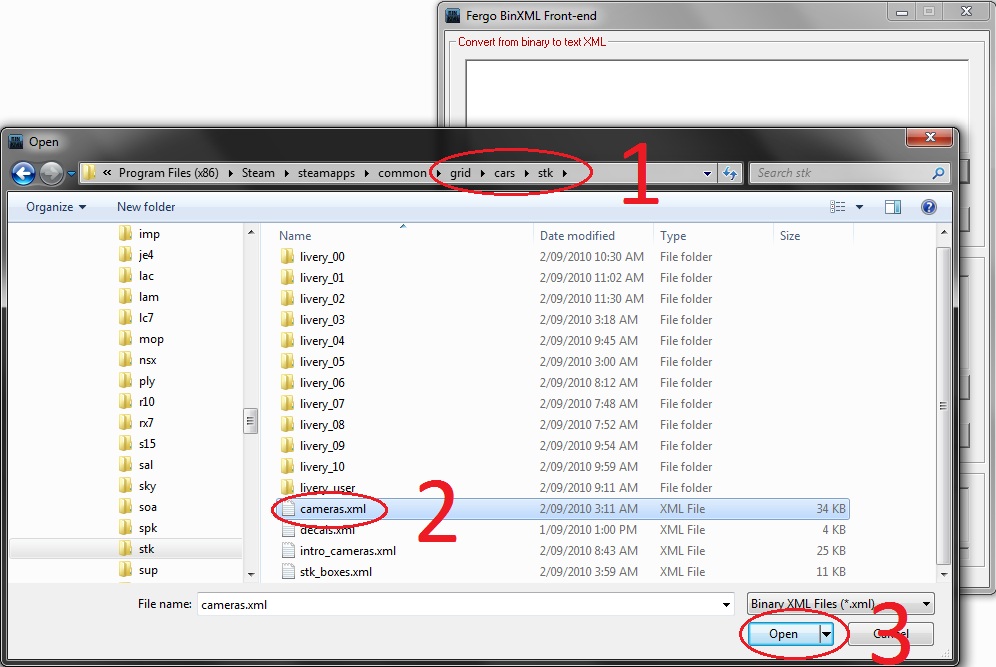Open the Organize menu
Screen dimensions: 996x667
(56, 206)
